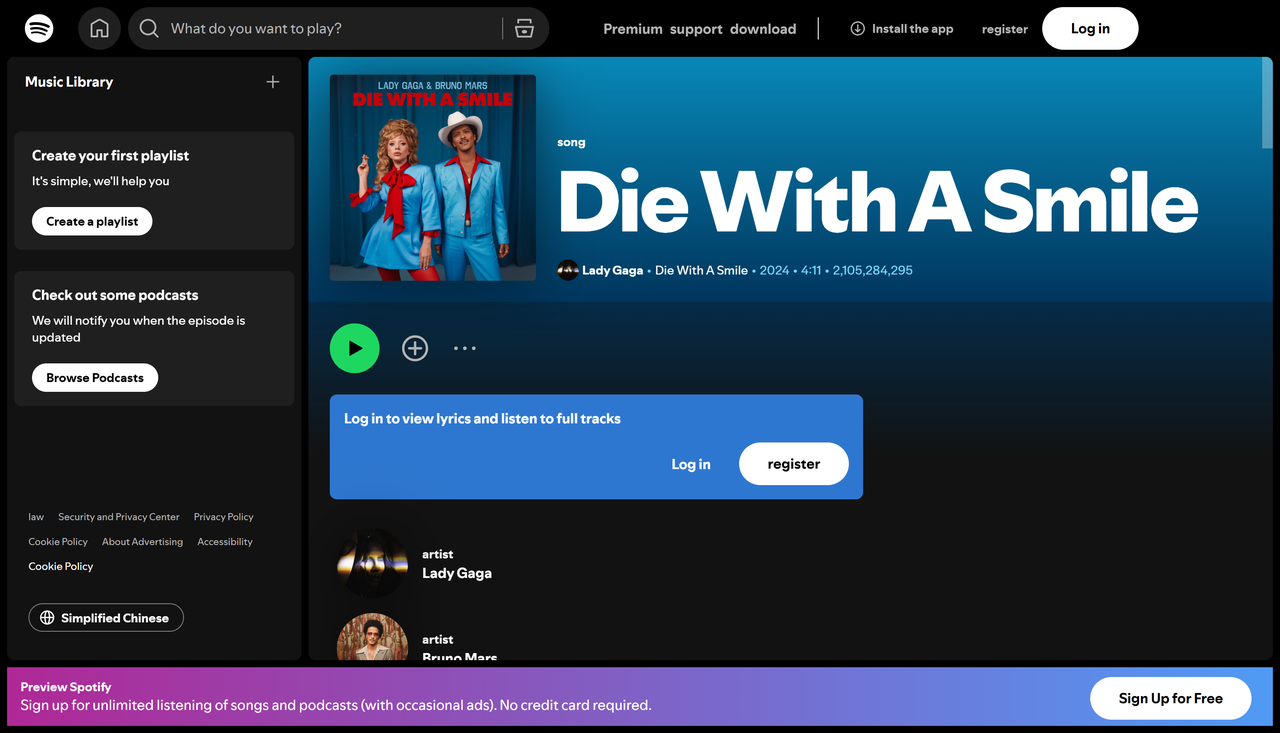
Task: Add song to library with plus circle
Action: (415, 348)
